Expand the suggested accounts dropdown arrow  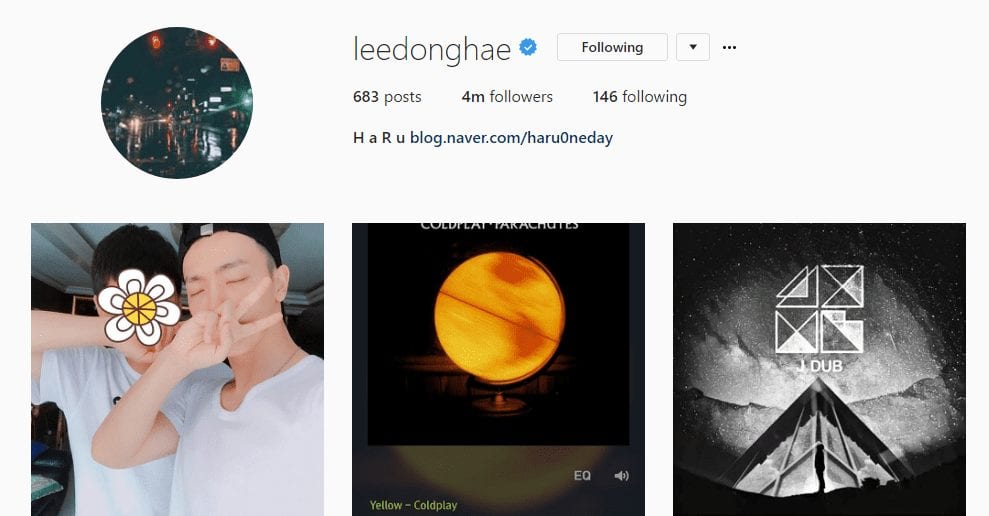[693, 47]
